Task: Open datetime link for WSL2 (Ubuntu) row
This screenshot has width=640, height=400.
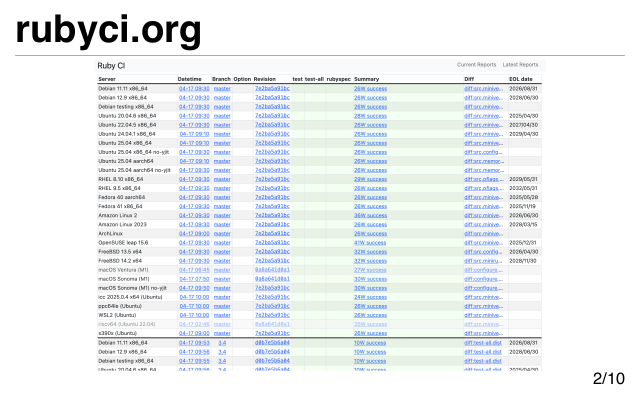Action: (x=194, y=315)
